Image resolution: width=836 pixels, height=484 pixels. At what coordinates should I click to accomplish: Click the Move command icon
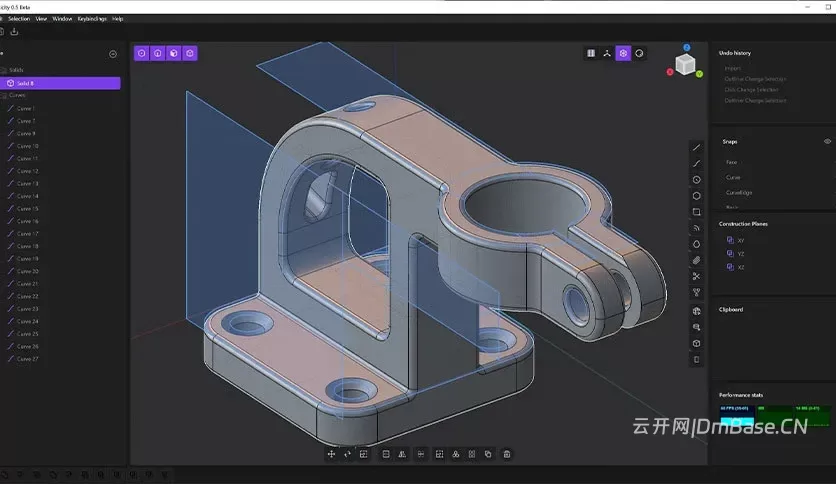coord(331,454)
